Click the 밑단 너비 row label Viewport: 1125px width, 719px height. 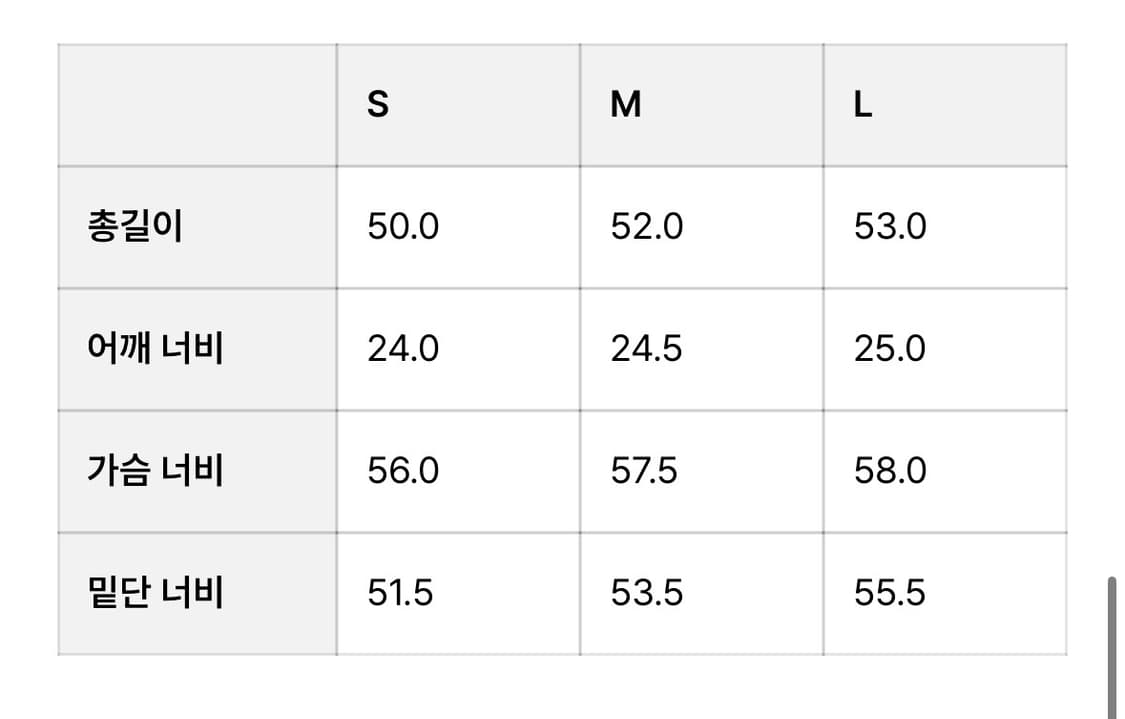(155, 593)
